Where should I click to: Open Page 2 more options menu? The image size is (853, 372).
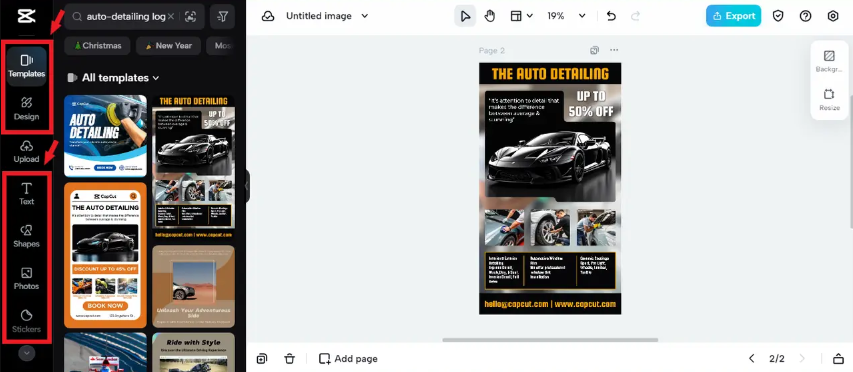(x=614, y=50)
